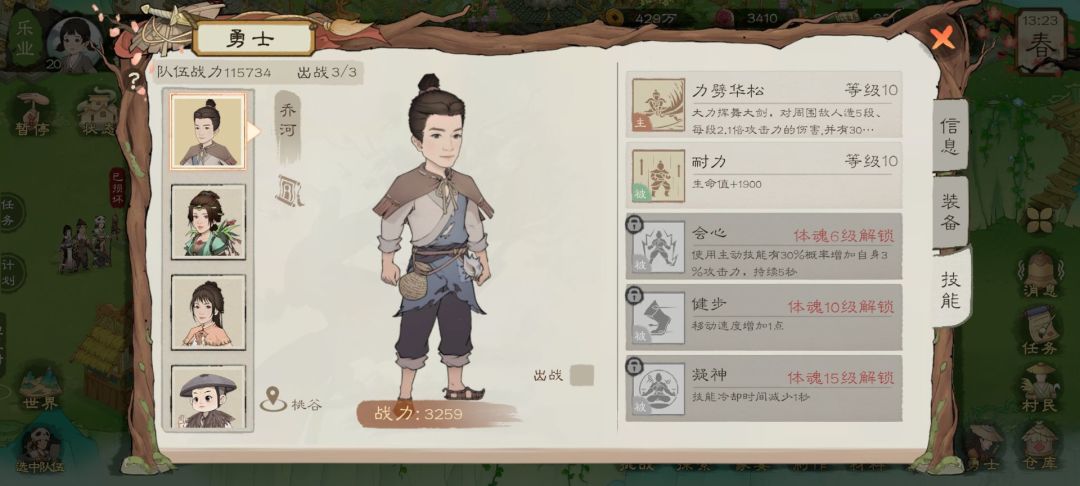Viewport: 1080px width, 486px height.
Task: Select the first hero portrait 乔河
Action: point(208,132)
